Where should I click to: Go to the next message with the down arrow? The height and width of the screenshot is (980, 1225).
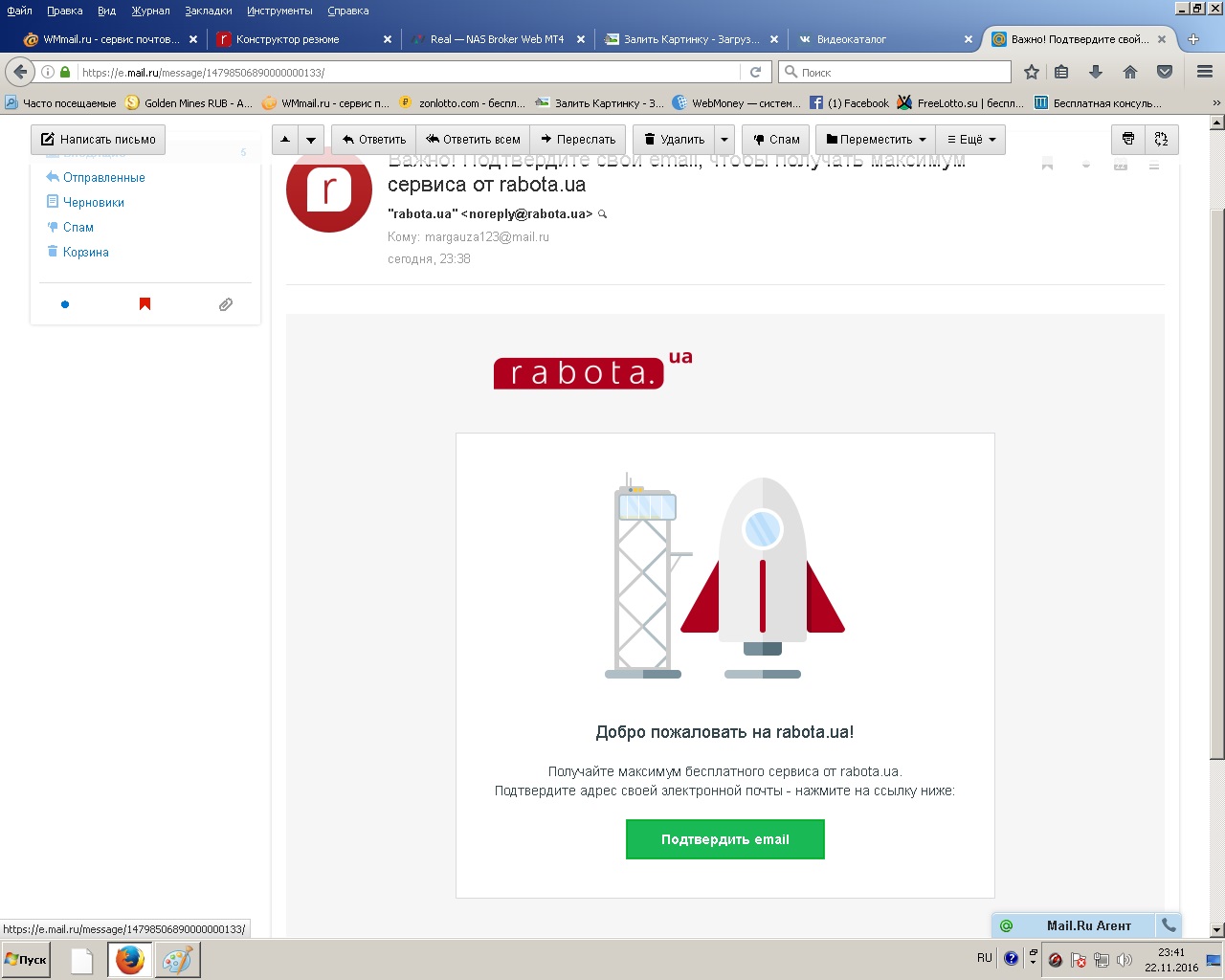point(311,139)
